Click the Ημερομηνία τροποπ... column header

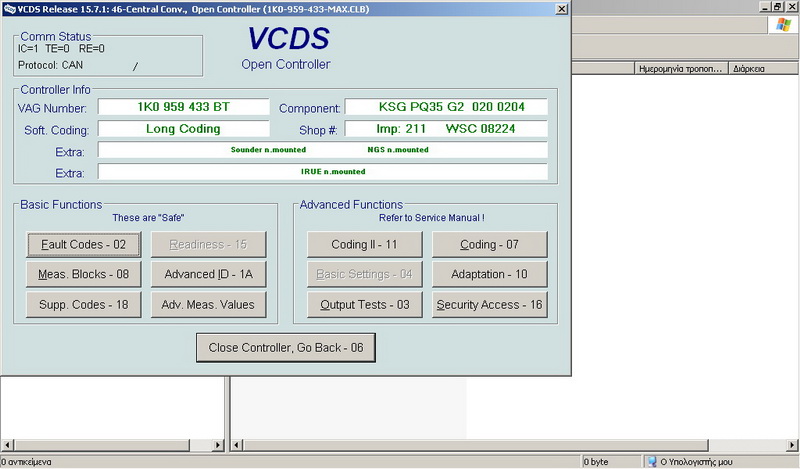681,68
